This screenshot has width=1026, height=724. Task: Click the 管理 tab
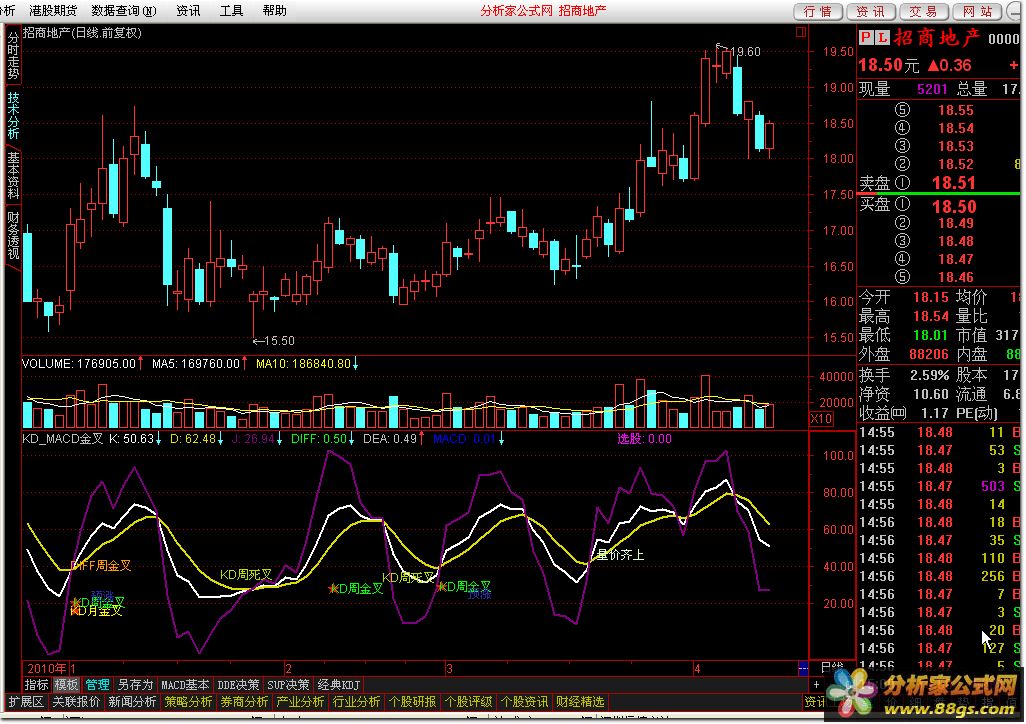coord(97,685)
